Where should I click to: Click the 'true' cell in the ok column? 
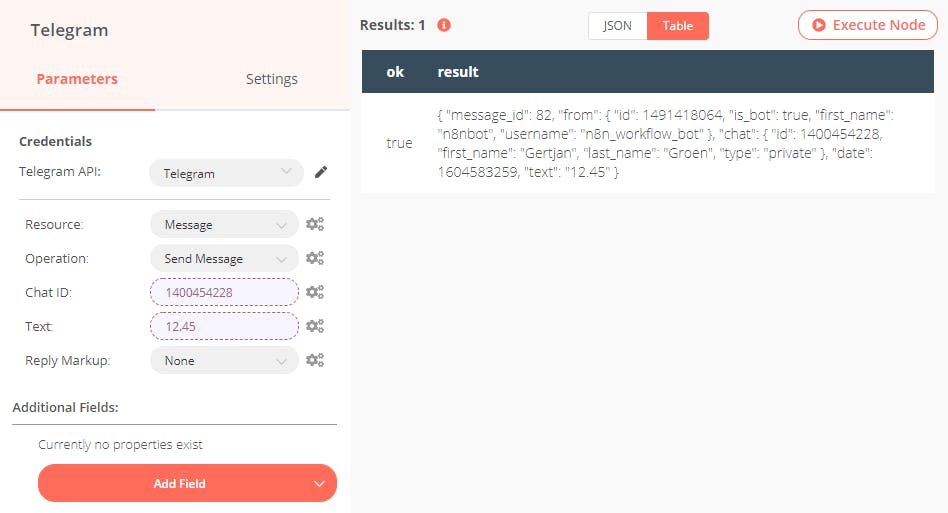(x=399, y=143)
